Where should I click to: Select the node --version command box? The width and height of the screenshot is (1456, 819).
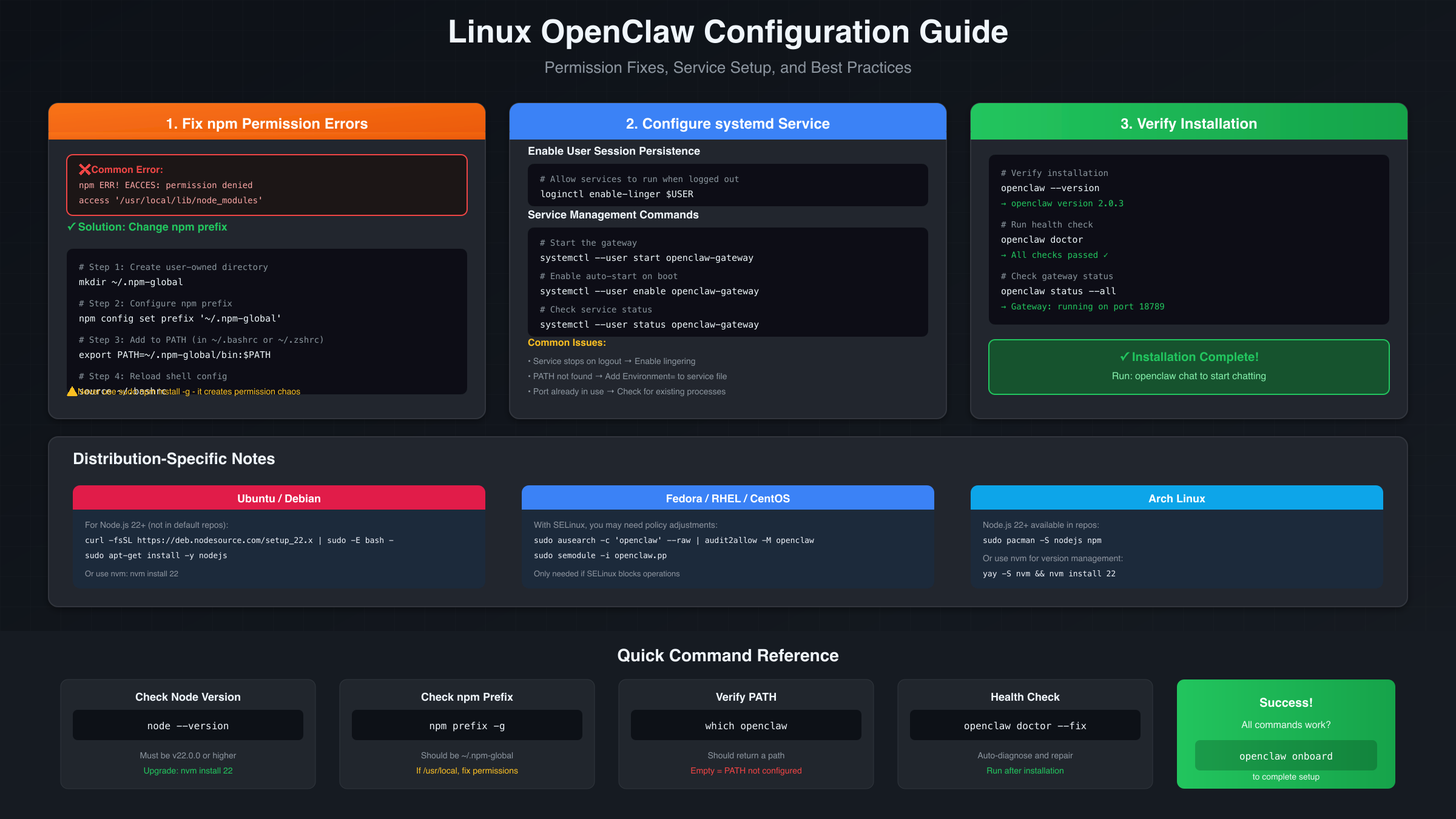187,725
